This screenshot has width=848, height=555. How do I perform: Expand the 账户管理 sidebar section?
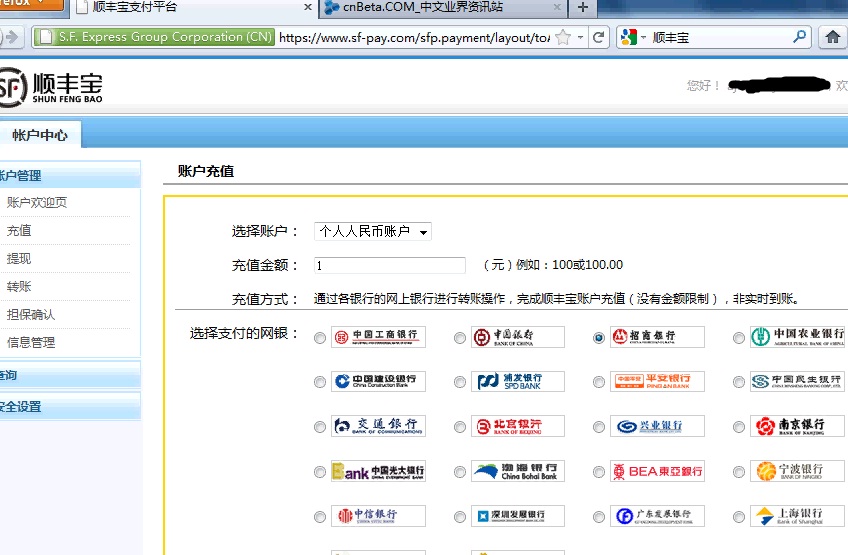pos(70,175)
